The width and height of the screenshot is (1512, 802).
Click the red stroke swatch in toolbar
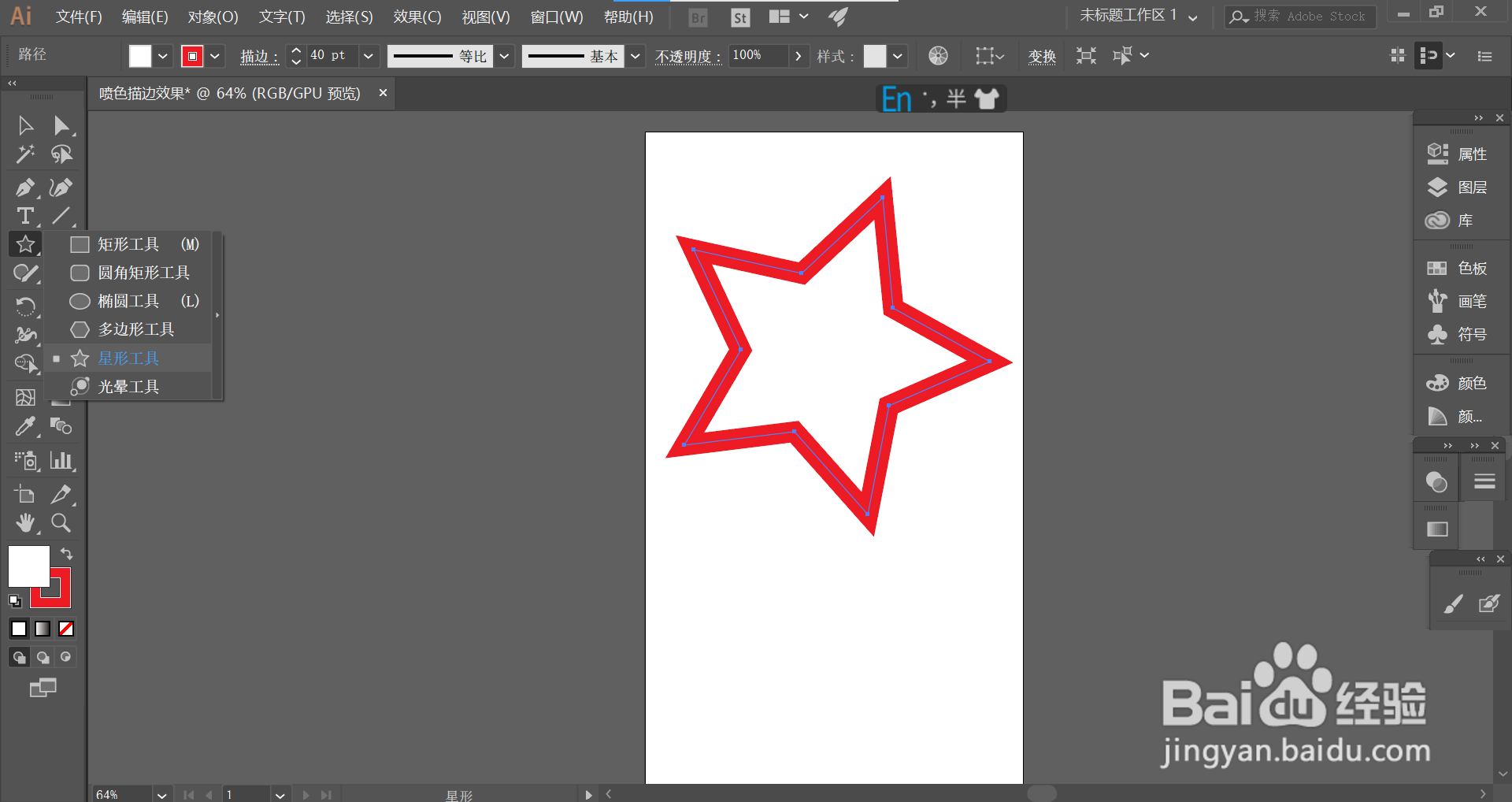coord(60,596)
